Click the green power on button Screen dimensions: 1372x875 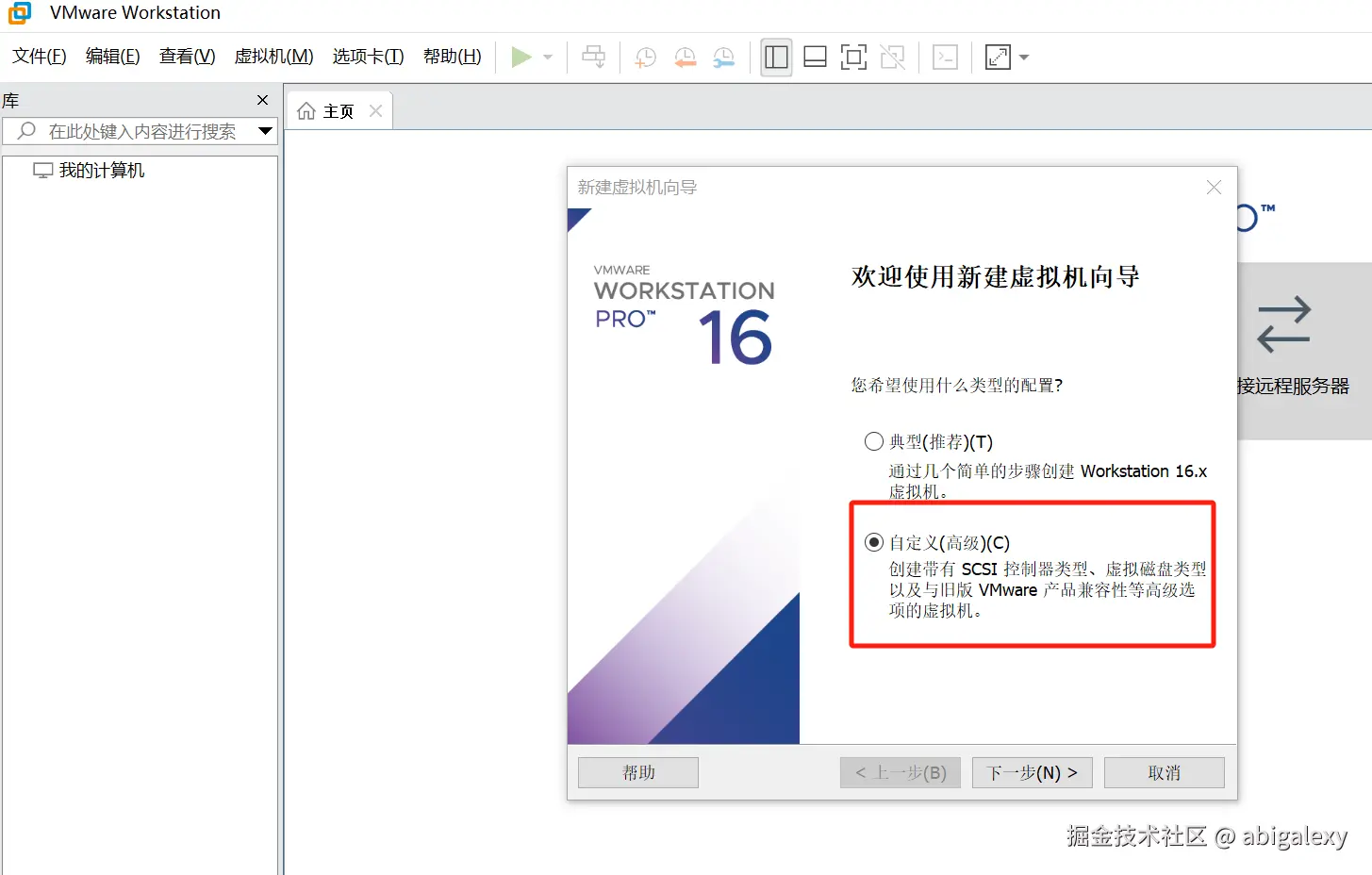pyautogui.click(x=521, y=57)
